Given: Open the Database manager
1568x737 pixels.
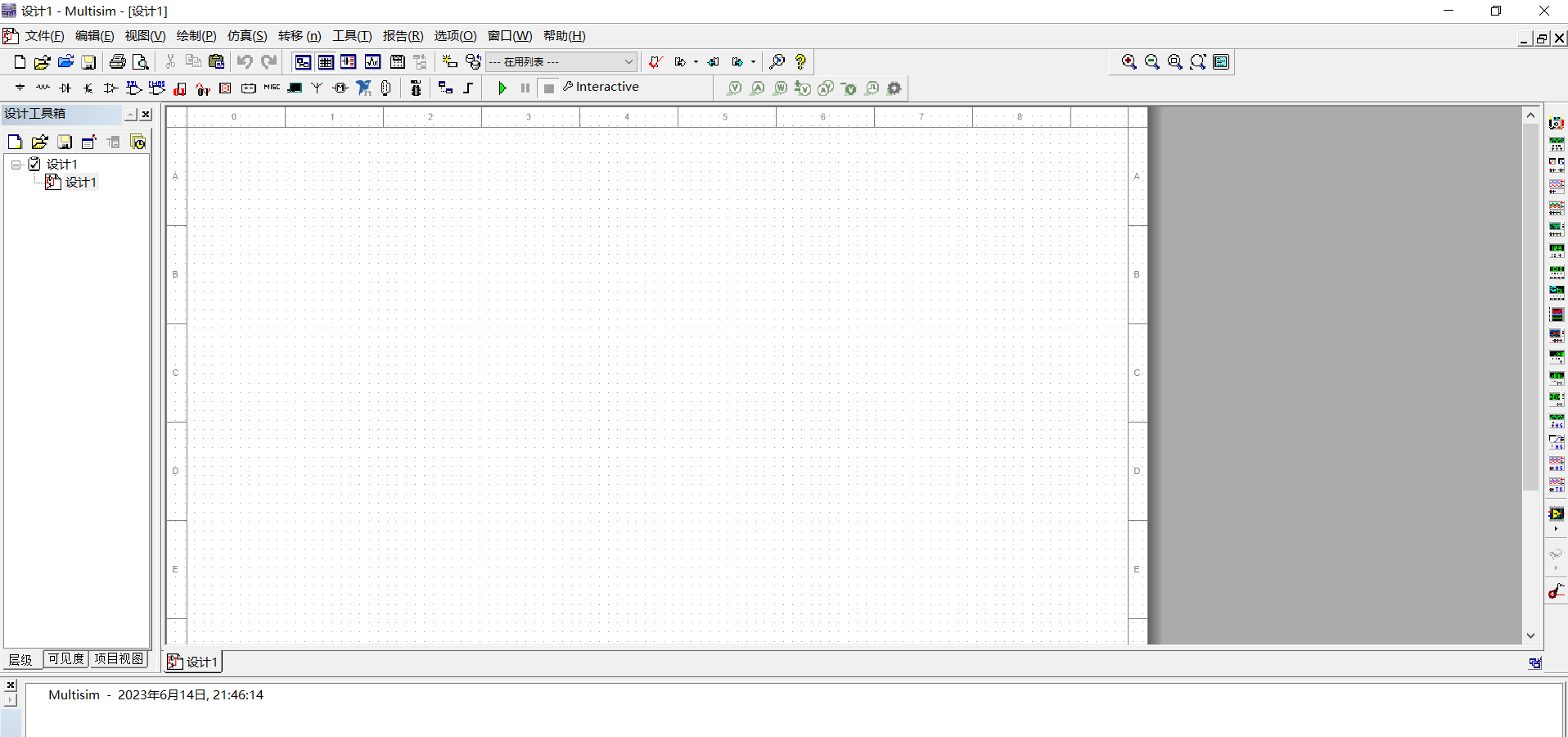Looking at the screenshot, I should tap(473, 61).
